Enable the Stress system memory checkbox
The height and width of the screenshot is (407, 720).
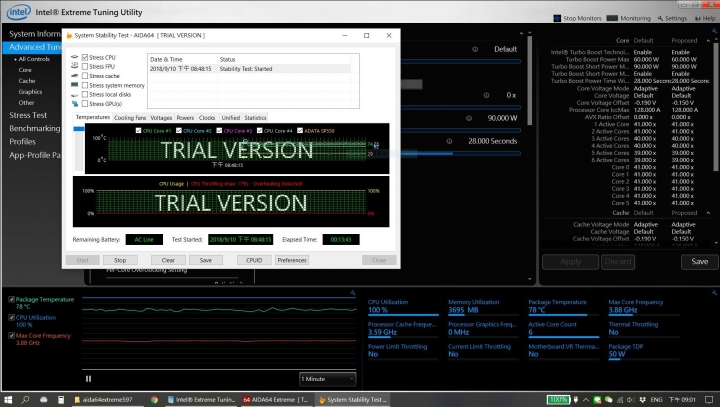pyautogui.click(x=85, y=85)
